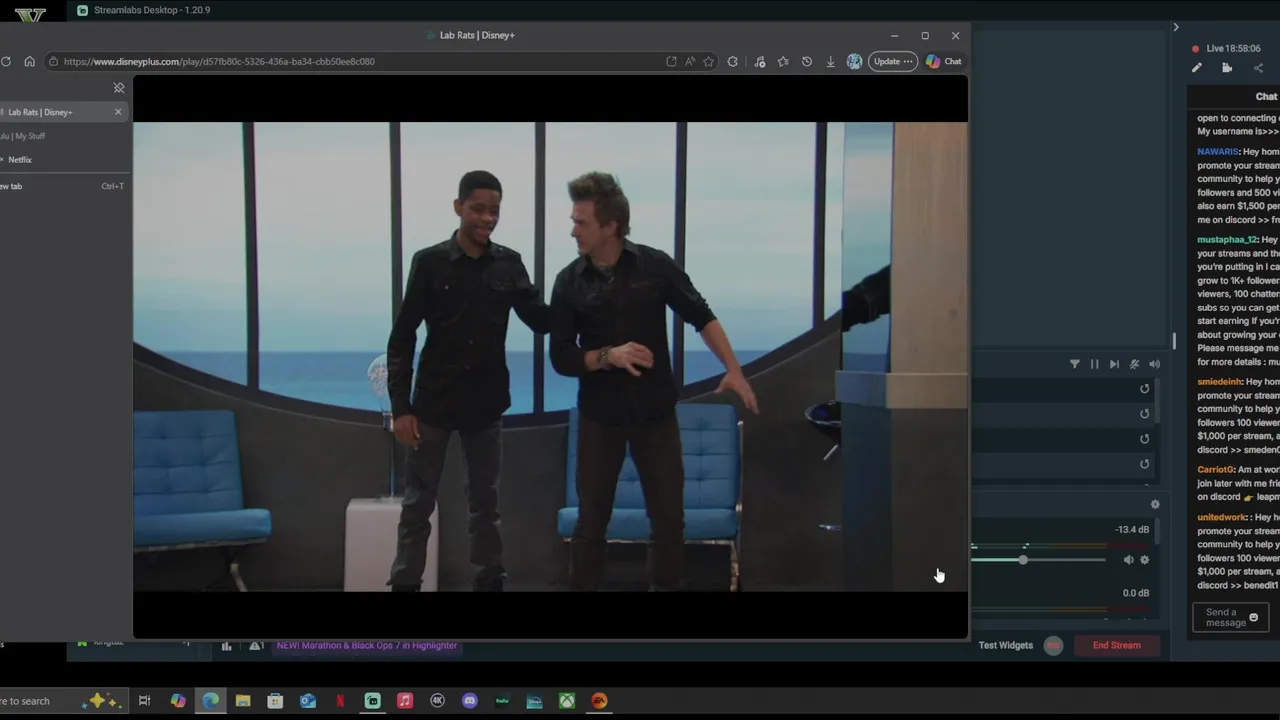Click the chat panel scrollbar
The width and height of the screenshot is (1280, 720).
pos(1175,343)
